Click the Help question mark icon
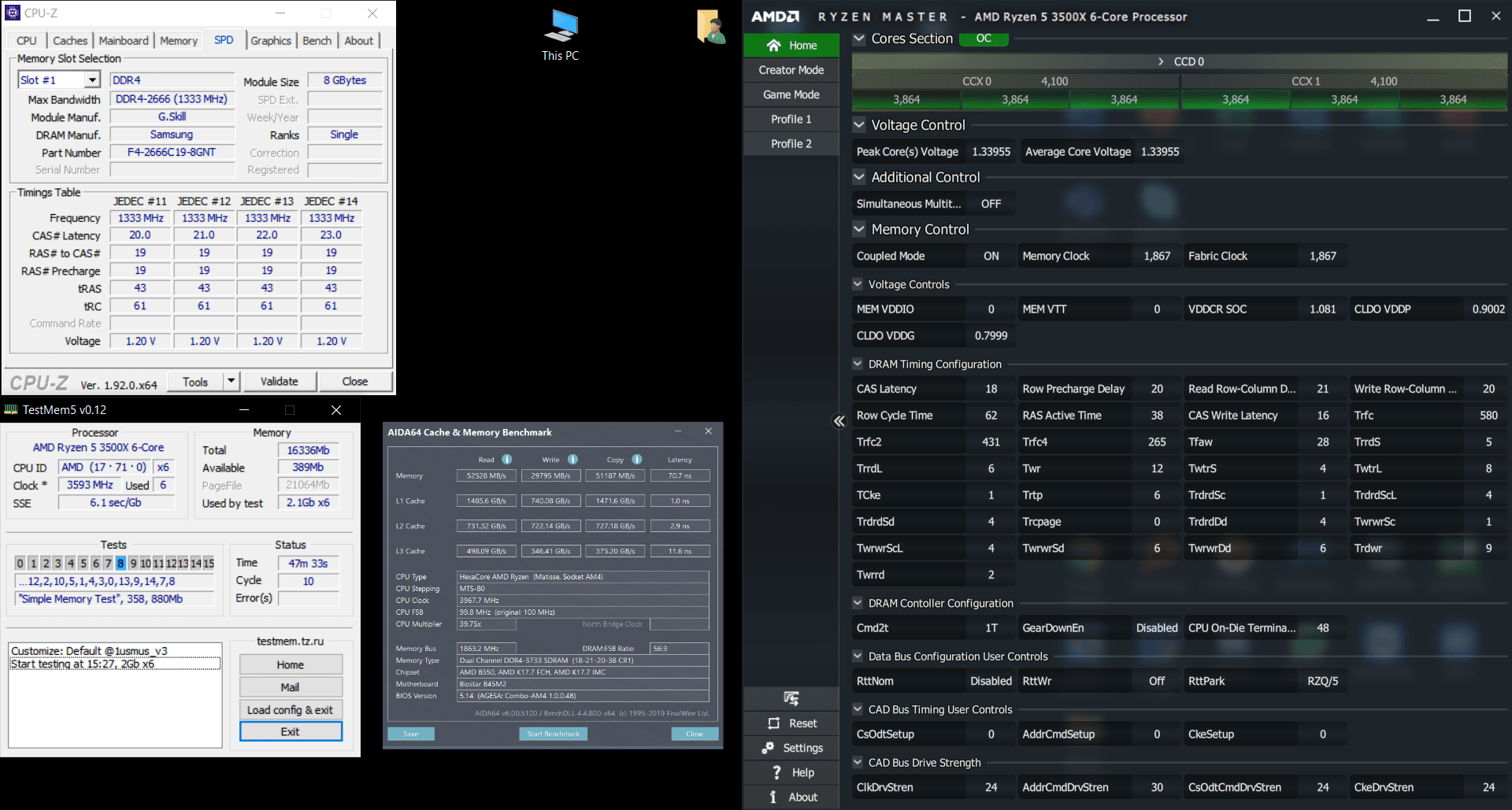 [776, 772]
